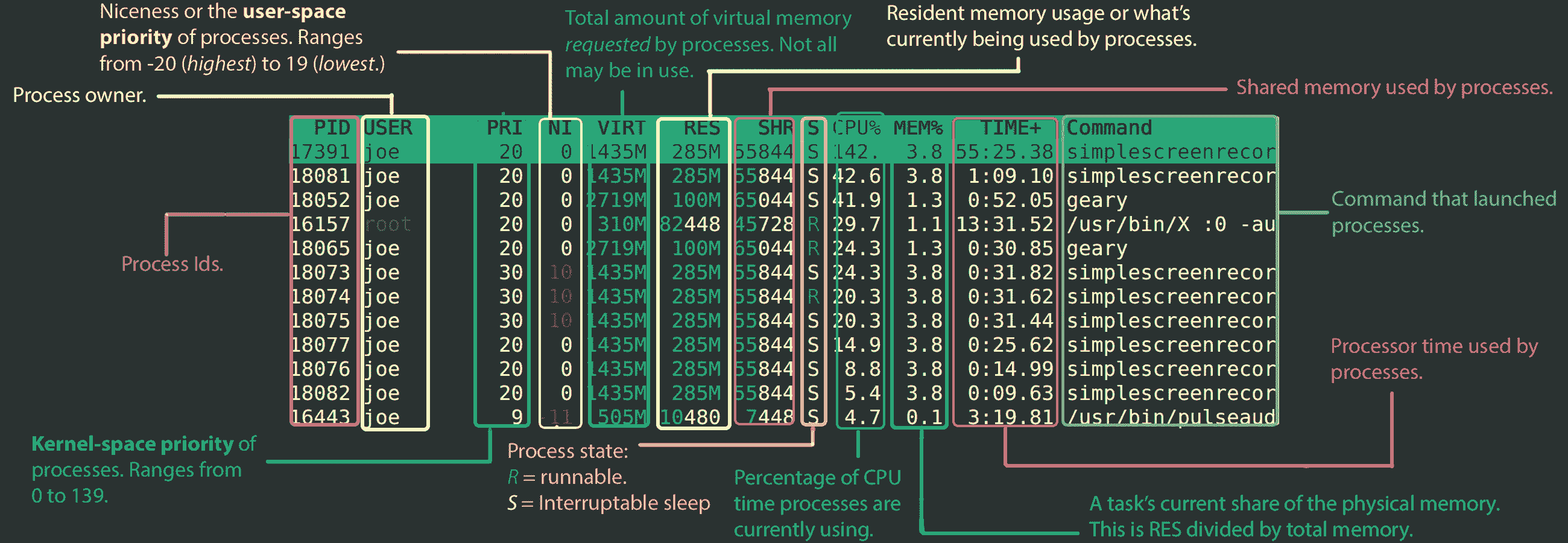Click the Command column header
The height and width of the screenshot is (543, 1568).
[1109, 128]
